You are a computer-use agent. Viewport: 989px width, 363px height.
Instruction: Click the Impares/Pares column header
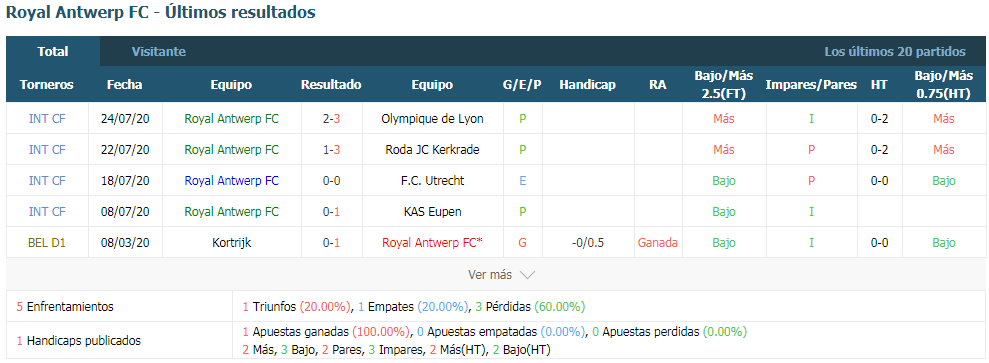(x=811, y=84)
